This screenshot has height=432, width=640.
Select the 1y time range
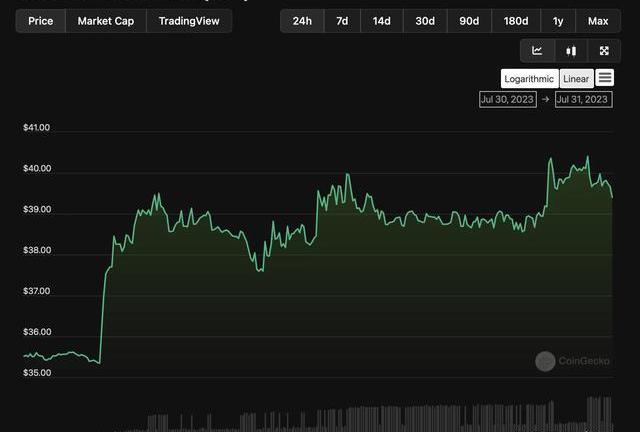(558, 21)
